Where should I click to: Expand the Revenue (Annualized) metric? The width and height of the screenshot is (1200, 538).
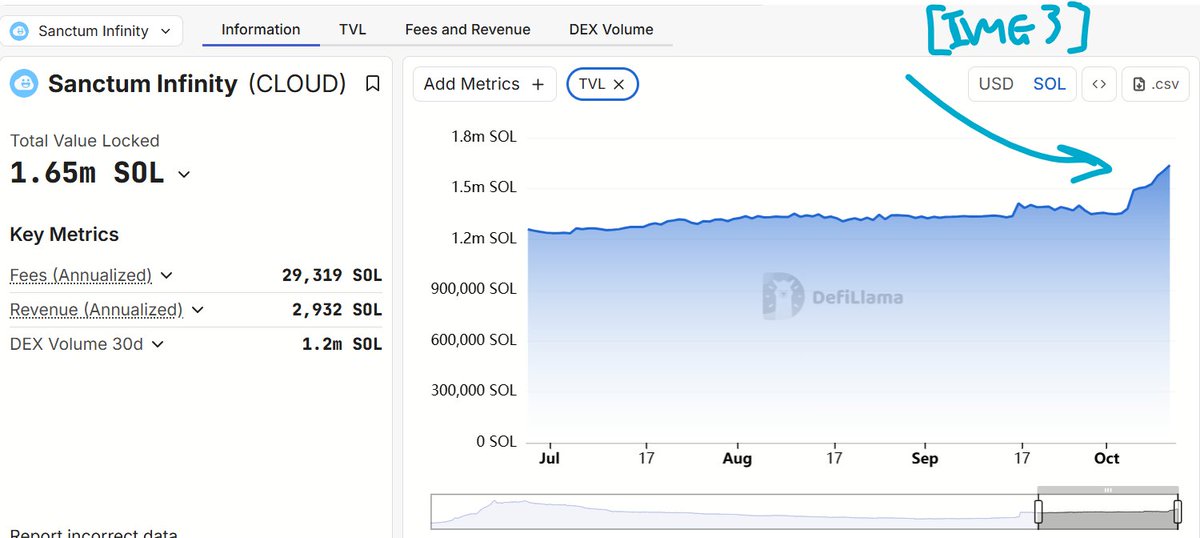click(197, 310)
